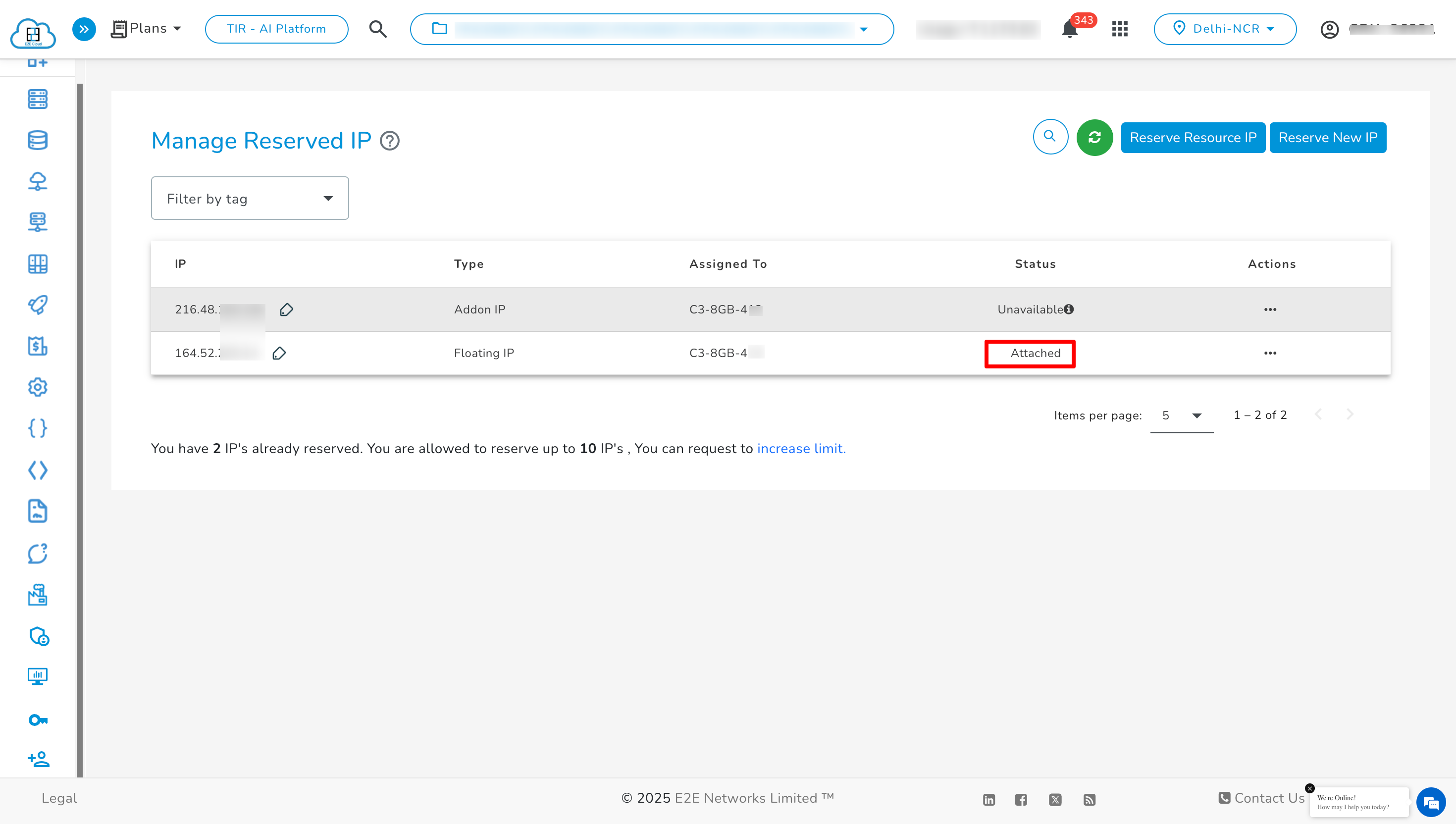
Task: Open the API key icon in the sidebar
Action: click(x=37, y=720)
